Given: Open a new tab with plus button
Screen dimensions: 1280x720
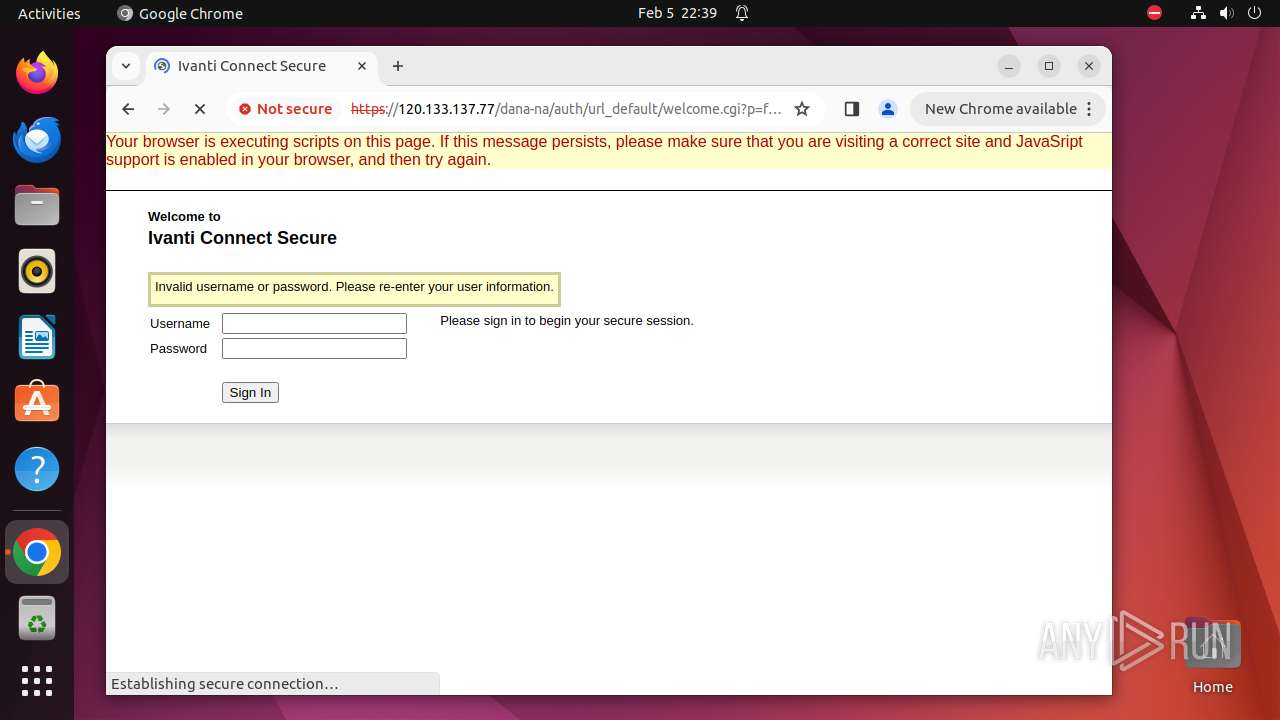Looking at the screenshot, I should [398, 66].
